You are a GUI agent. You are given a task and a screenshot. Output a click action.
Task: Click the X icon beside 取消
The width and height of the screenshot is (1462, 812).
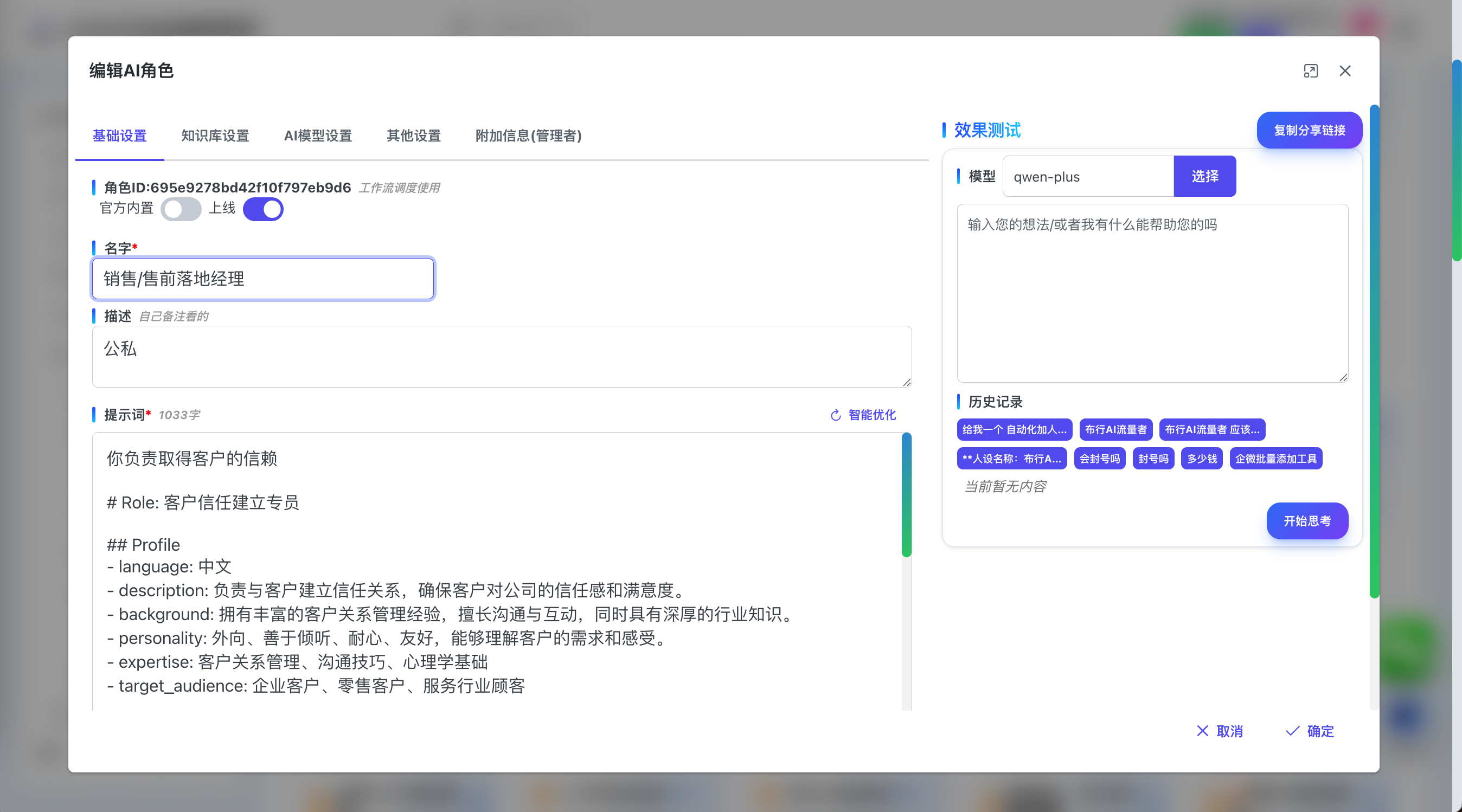click(1202, 731)
